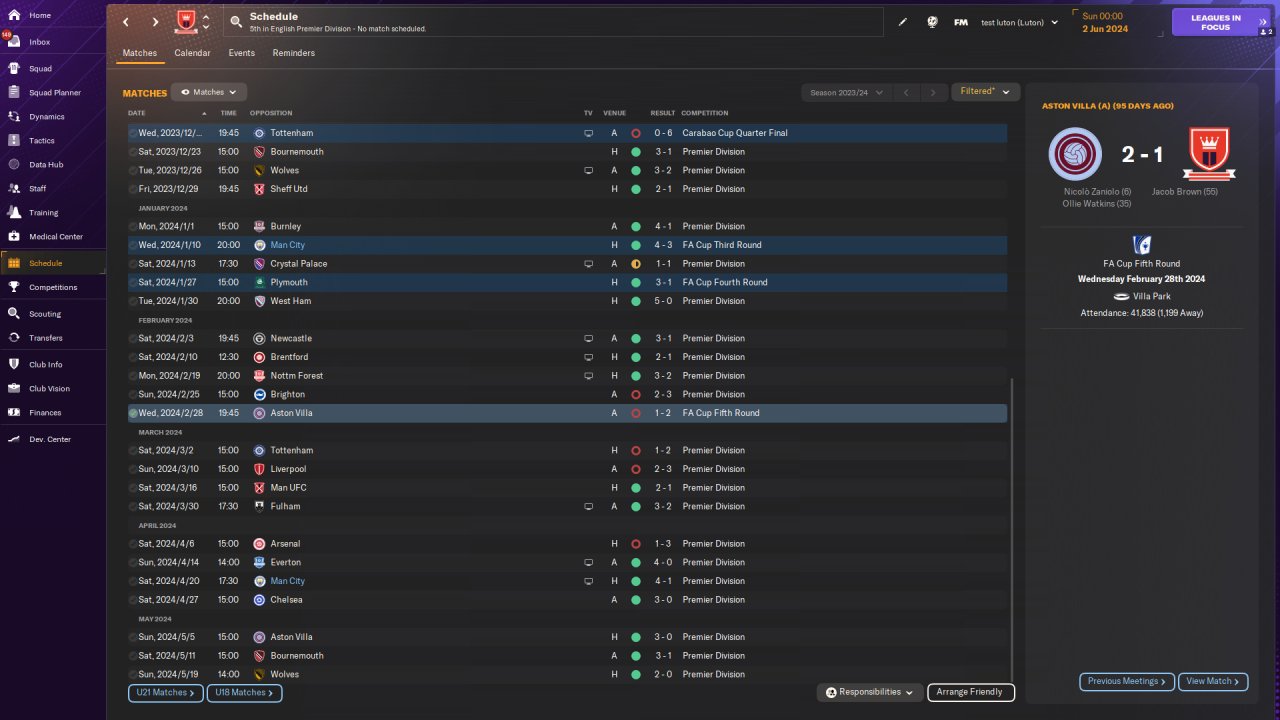Image resolution: width=1280 pixels, height=720 pixels.
Task: Switch to the Calendar tab
Action: point(192,53)
